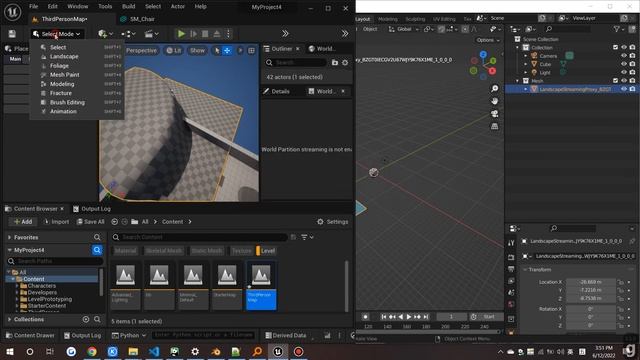The image size is (640, 360).
Task: Select the viewport select-objects cursor tool
Action: click(217, 51)
